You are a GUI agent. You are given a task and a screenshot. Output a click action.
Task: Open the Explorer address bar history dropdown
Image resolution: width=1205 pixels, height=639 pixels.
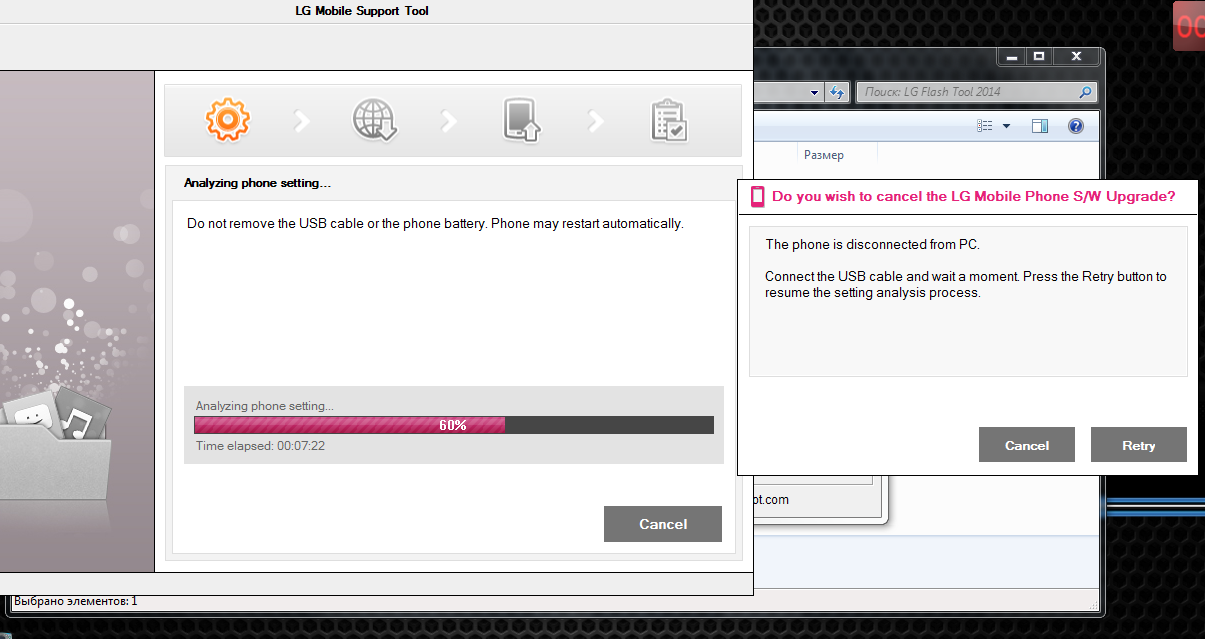[x=814, y=92]
